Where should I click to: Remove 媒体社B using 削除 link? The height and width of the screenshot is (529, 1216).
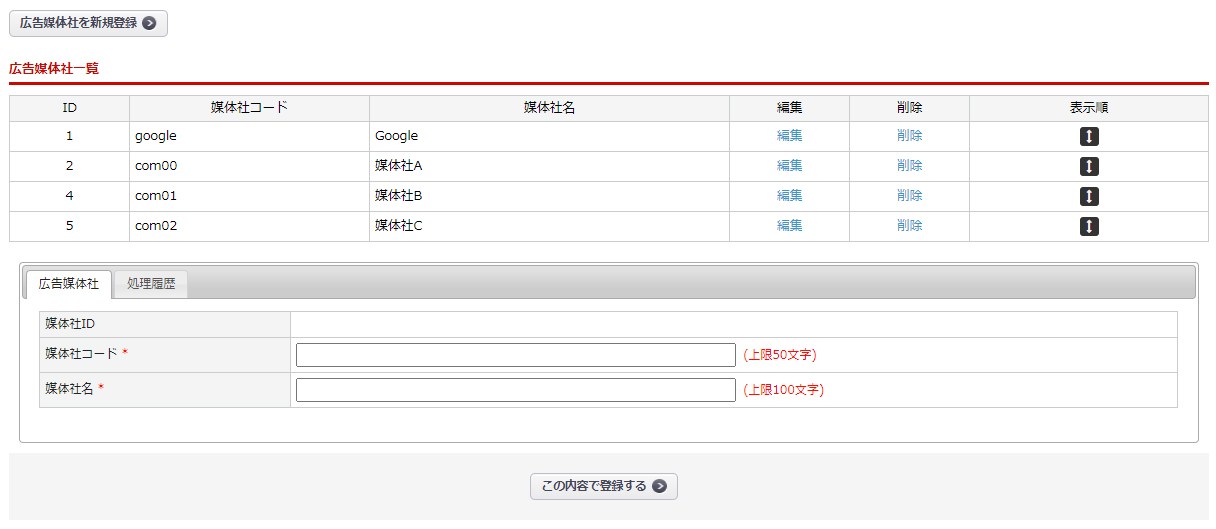909,196
